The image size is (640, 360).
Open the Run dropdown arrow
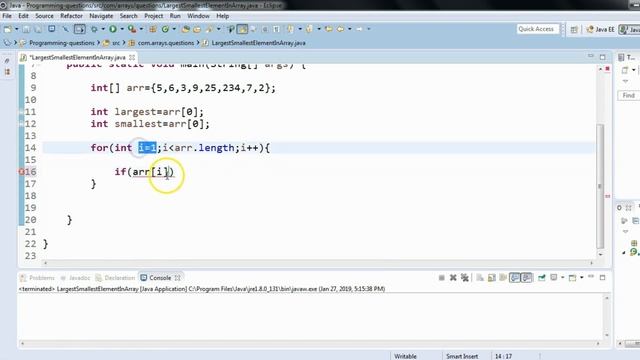(122, 29)
